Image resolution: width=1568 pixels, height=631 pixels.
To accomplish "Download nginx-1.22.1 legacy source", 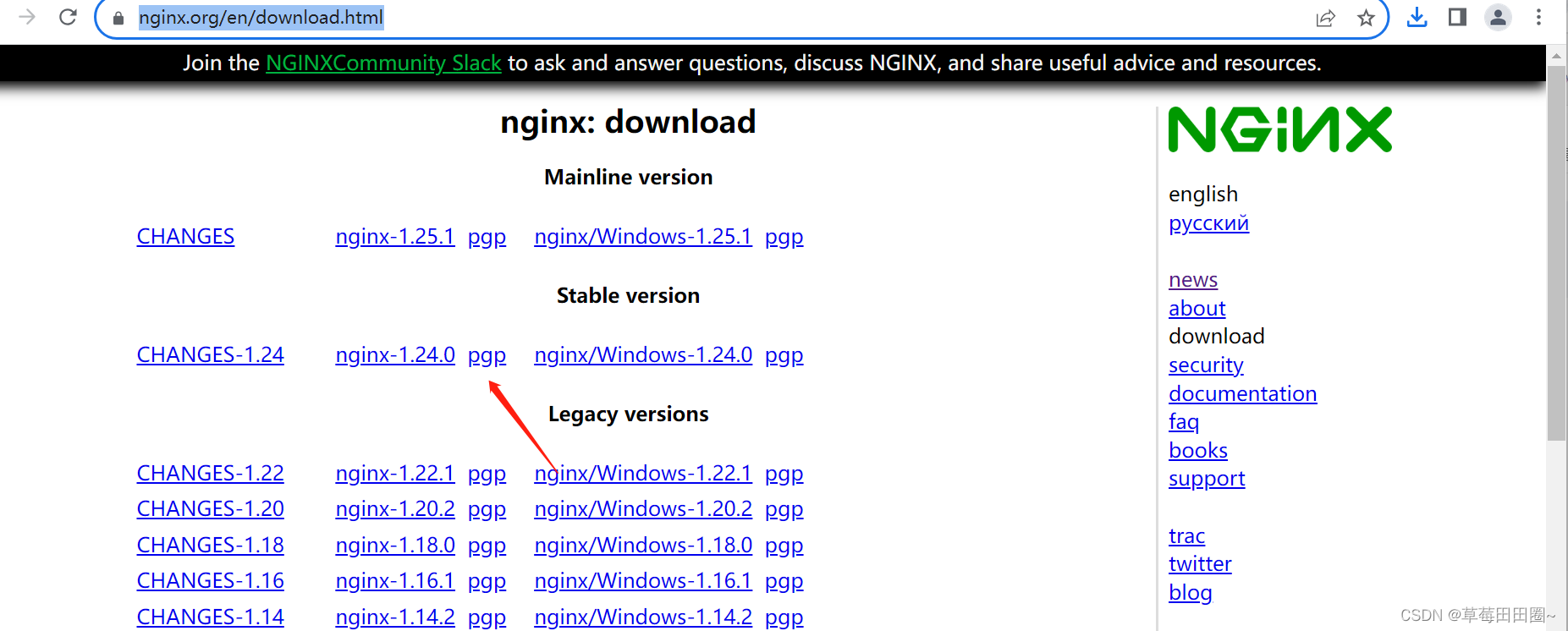I will (395, 474).
